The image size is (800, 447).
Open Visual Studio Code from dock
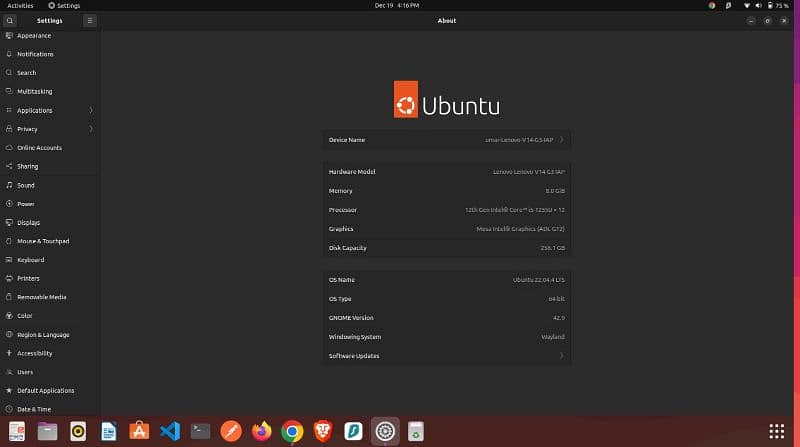[170, 431]
